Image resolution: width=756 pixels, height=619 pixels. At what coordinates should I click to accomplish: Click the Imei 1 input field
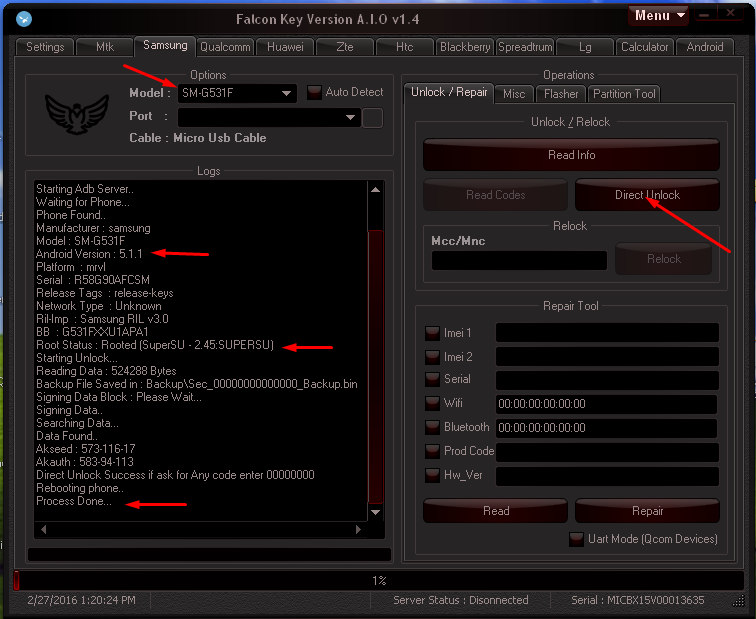607,333
